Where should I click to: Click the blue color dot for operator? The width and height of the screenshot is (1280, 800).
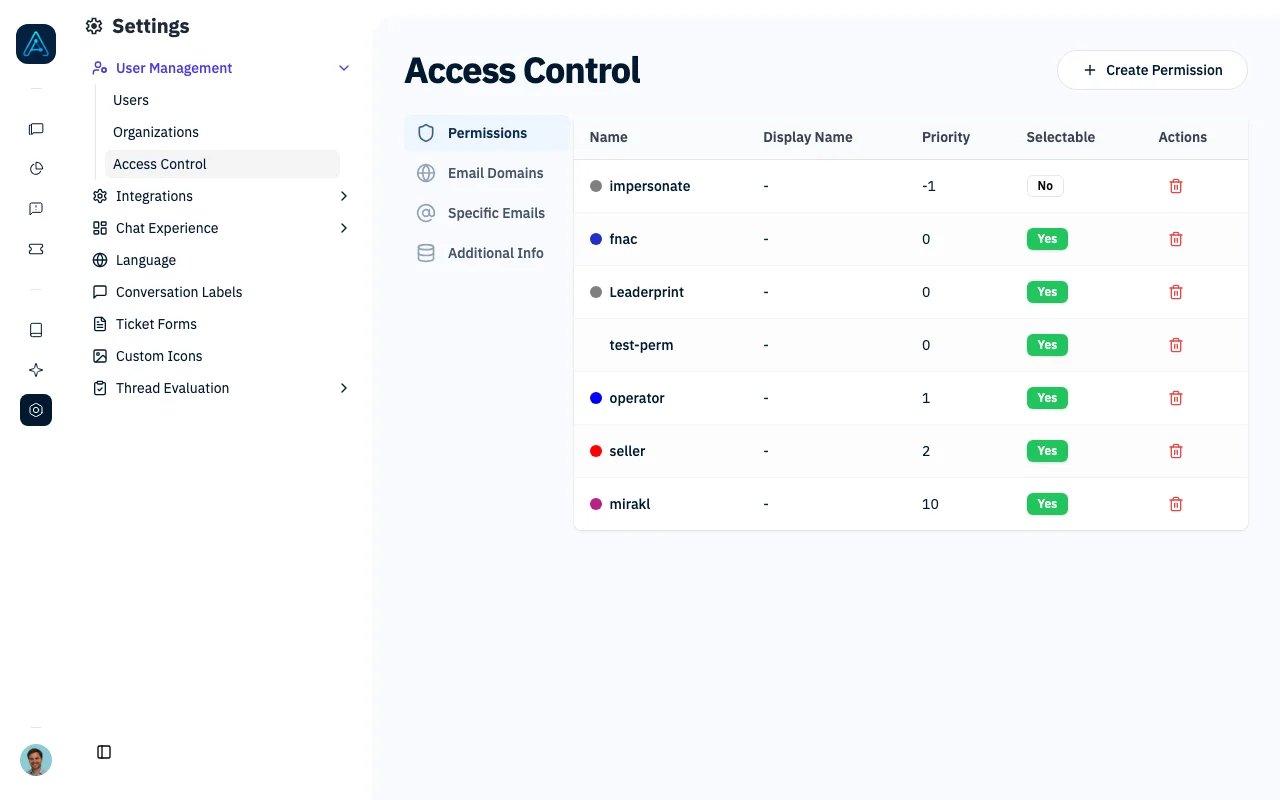tap(596, 398)
